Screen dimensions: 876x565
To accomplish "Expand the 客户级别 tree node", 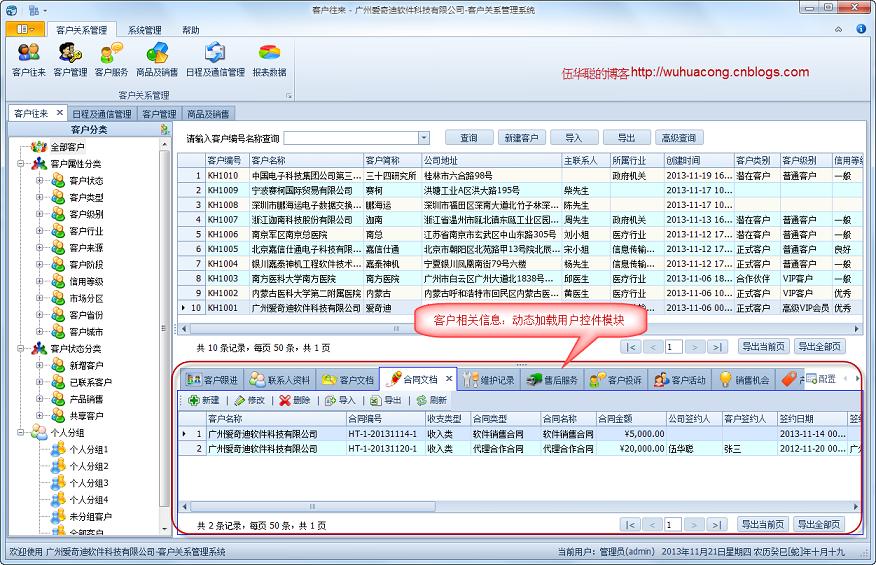I will point(40,214).
